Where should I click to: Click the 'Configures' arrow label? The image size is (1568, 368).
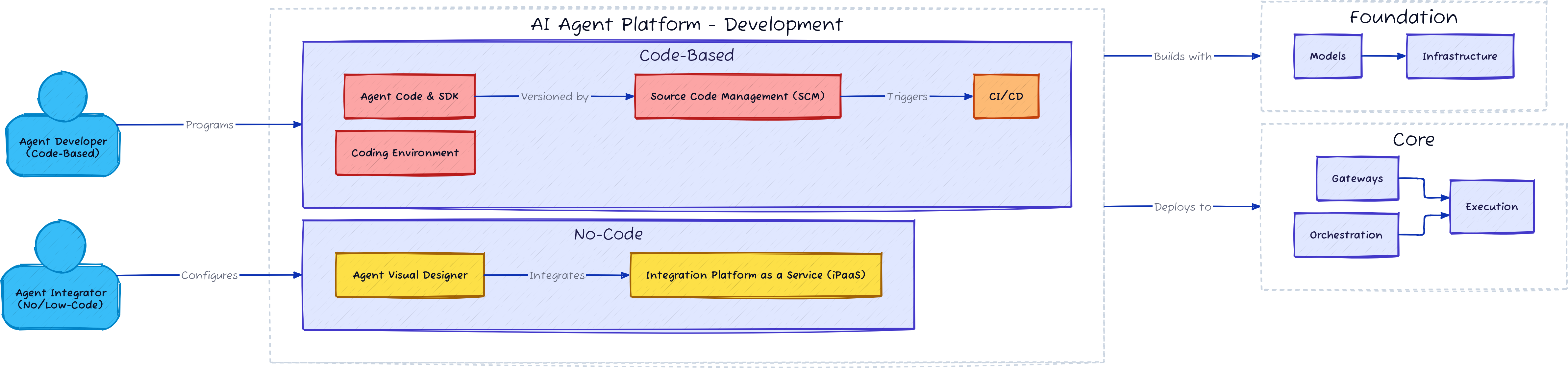pyautogui.click(x=210, y=275)
